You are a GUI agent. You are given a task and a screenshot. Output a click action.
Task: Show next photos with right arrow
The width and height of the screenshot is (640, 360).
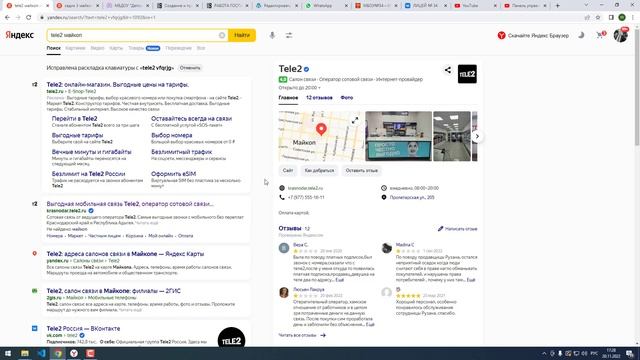(477, 136)
